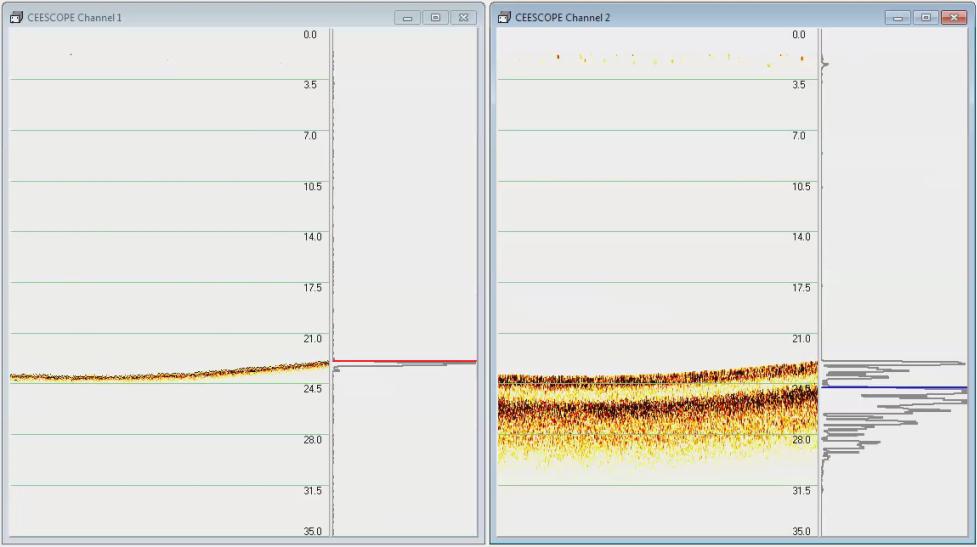Close the CEESCOPE Channel 1 window
The height and width of the screenshot is (547, 977).
[463, 17]
